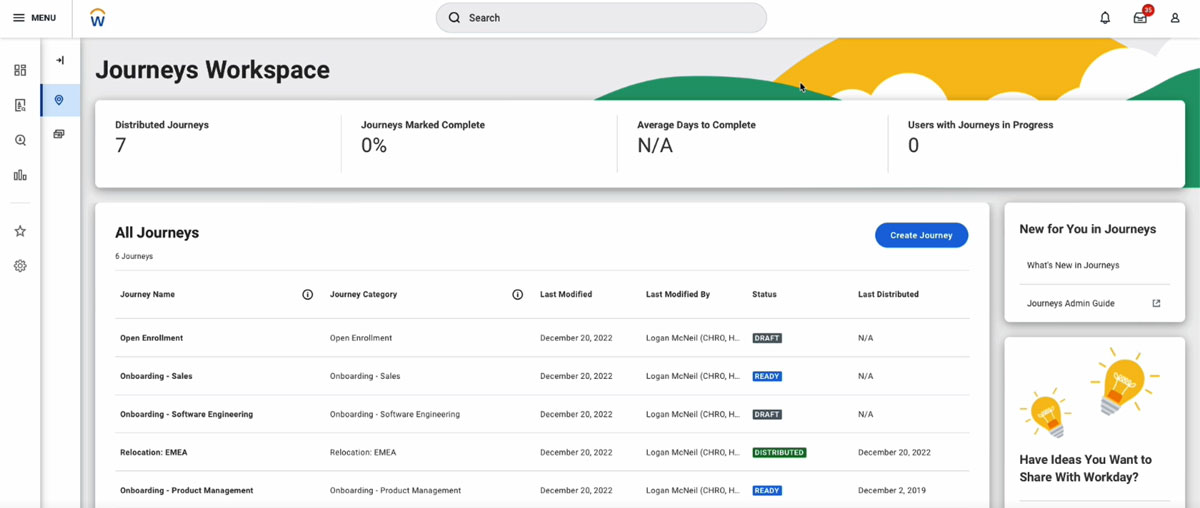Viewport: 1200px width, 508px height.
Task: Click READY status of Onboarding - Sales
Action: coord(767,376)
